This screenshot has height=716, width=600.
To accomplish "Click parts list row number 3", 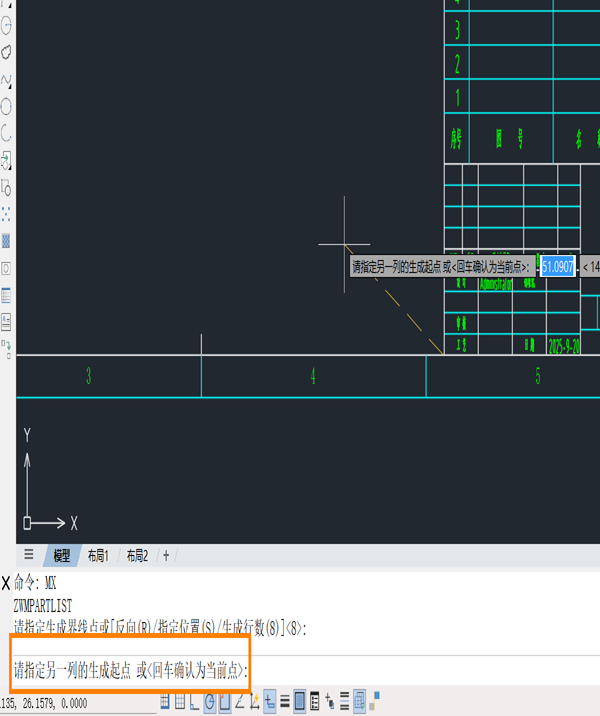I will coord(457,30).
